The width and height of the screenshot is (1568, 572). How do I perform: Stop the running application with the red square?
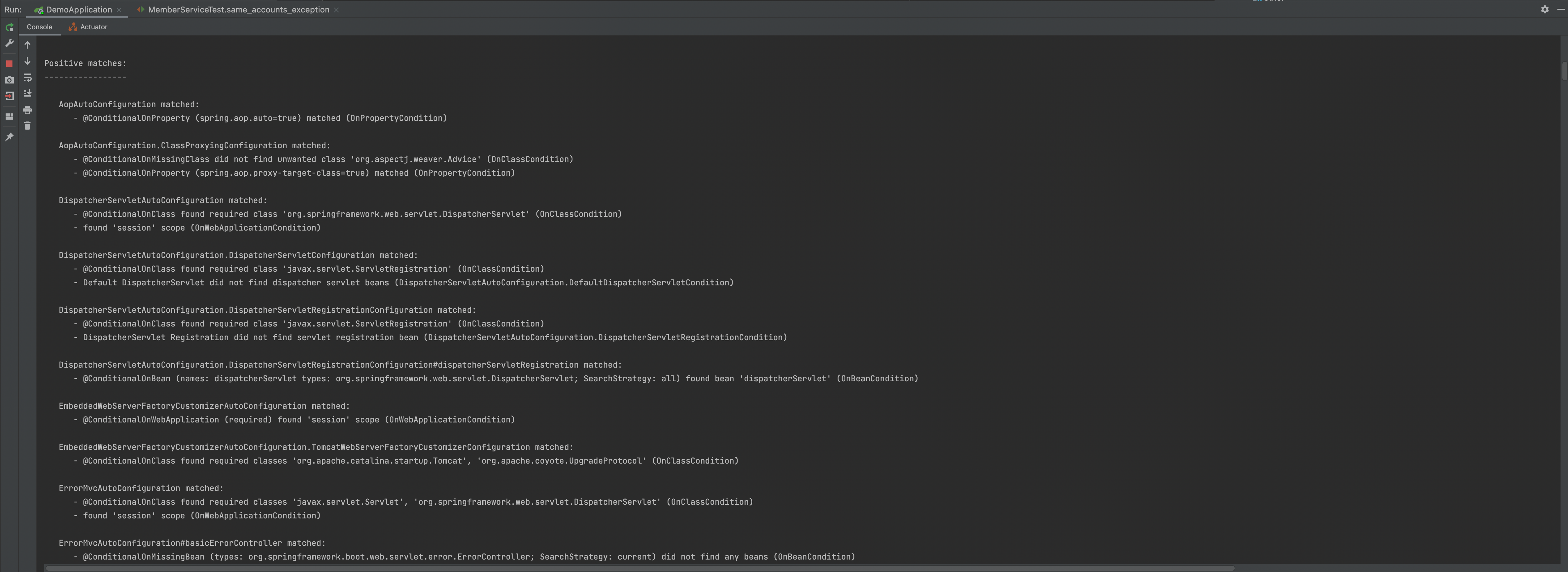tap(9, 63)
